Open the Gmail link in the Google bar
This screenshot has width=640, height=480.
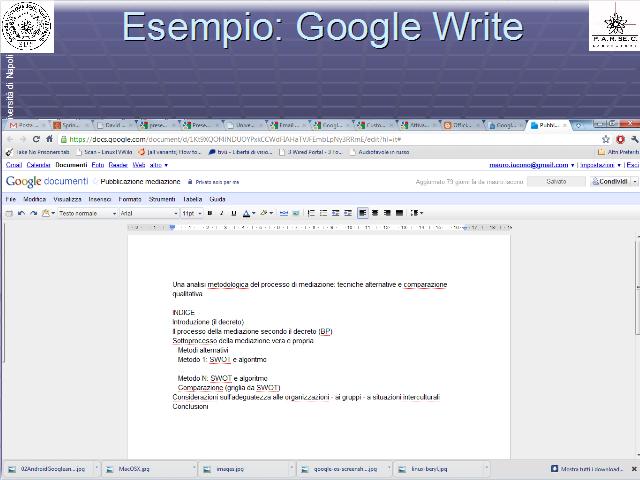[14, 165]
